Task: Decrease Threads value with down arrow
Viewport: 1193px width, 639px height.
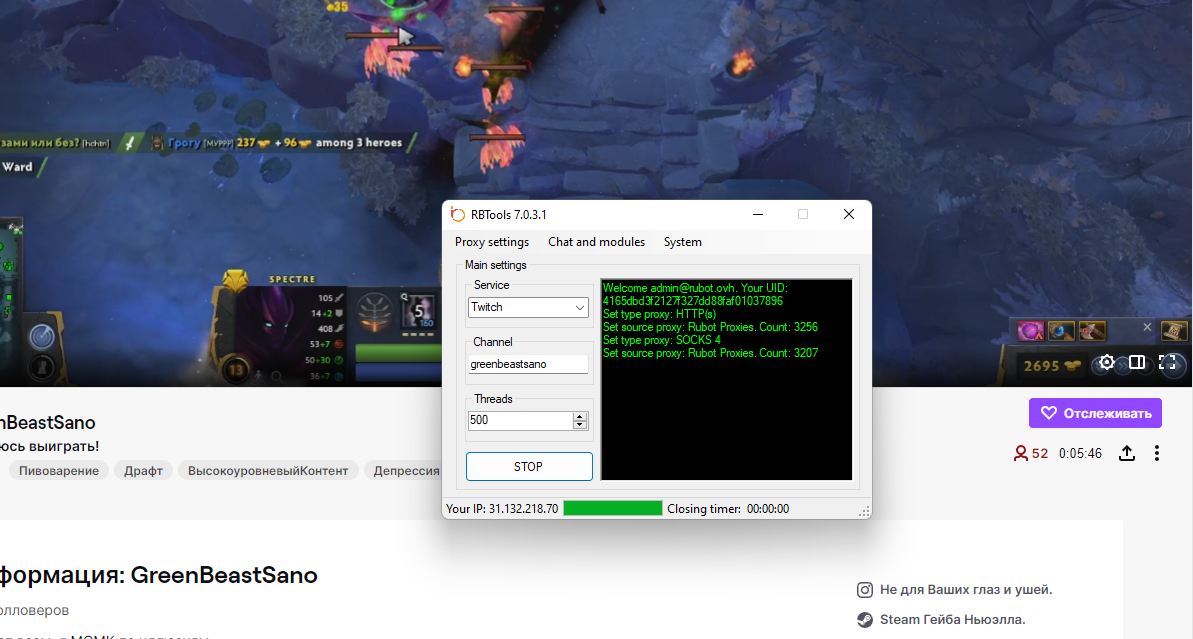Action: coord(580,425)
